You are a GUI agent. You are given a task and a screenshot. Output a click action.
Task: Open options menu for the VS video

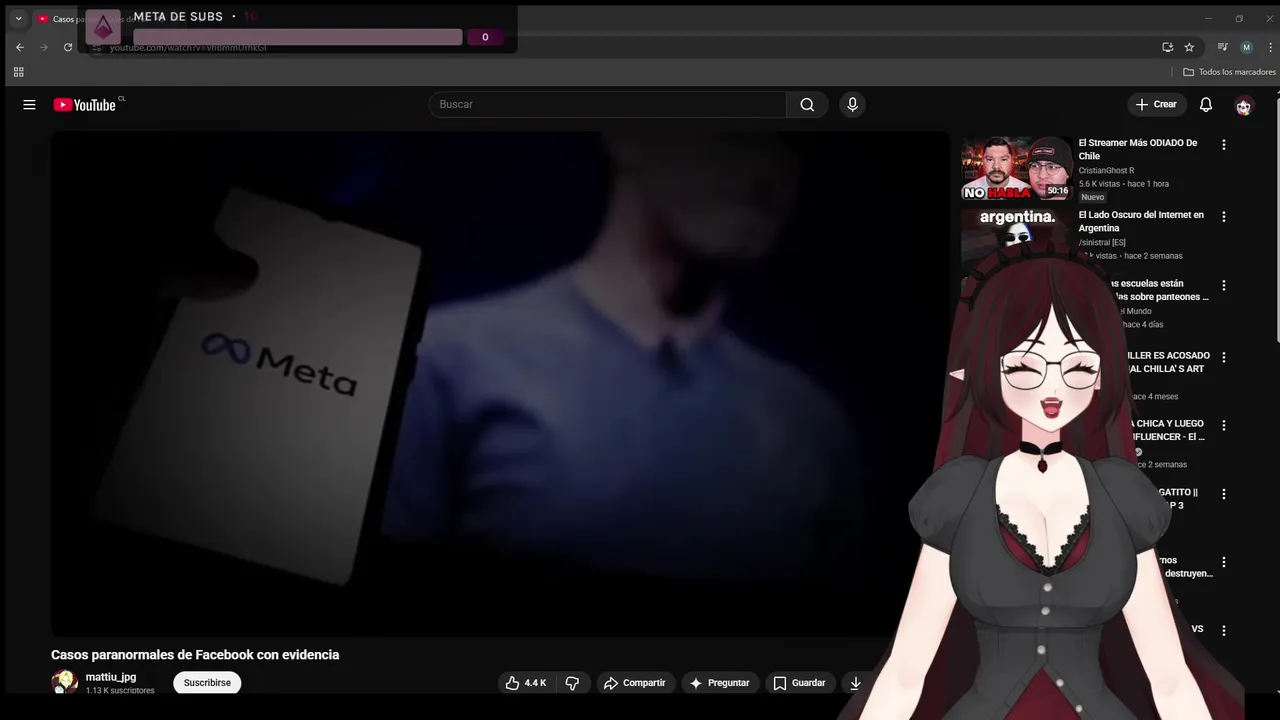tap(1223, 631)
